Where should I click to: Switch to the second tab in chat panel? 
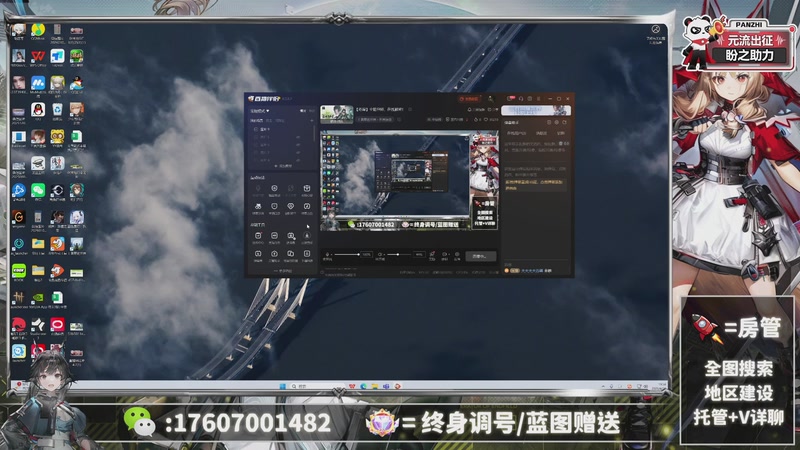pos(539,132)
